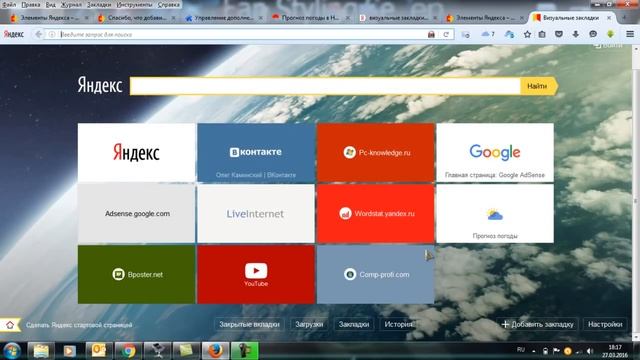Click the home icon at bottom left
Viewport: 640px width, 360px height.
[x=10, y=325]
